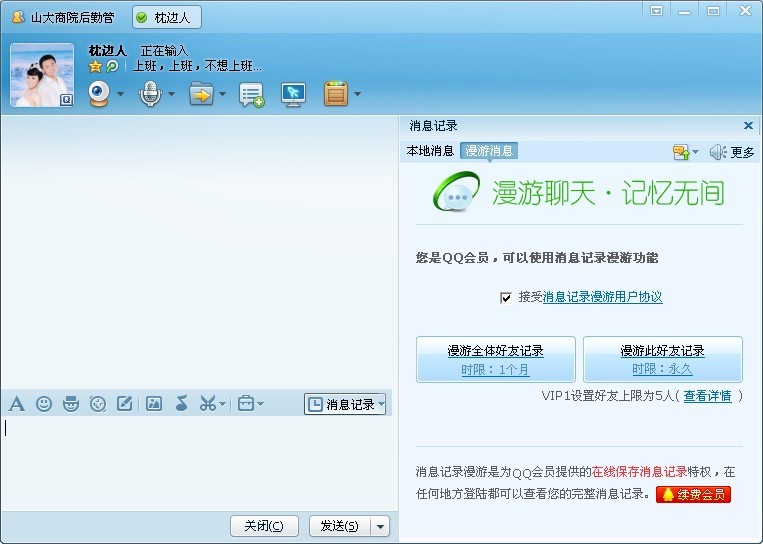Expand the 消息记录 button dropdown arrow
Image resolution: width=763 pixels, height=544 pixels.
click(x=382, y=404)
